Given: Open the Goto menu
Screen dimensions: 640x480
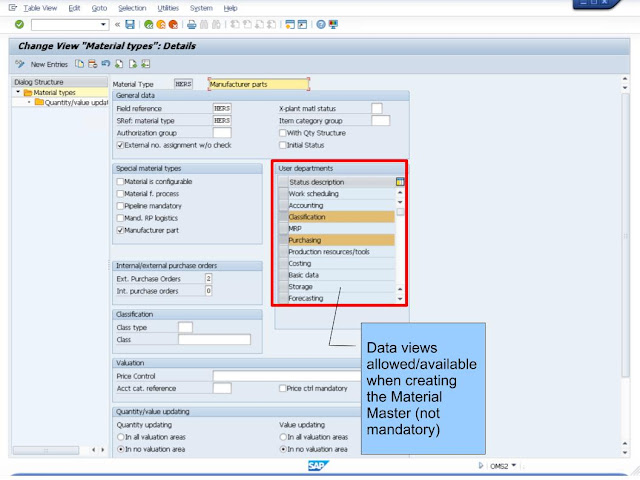Looking at the screenshot, I should 99,8.
